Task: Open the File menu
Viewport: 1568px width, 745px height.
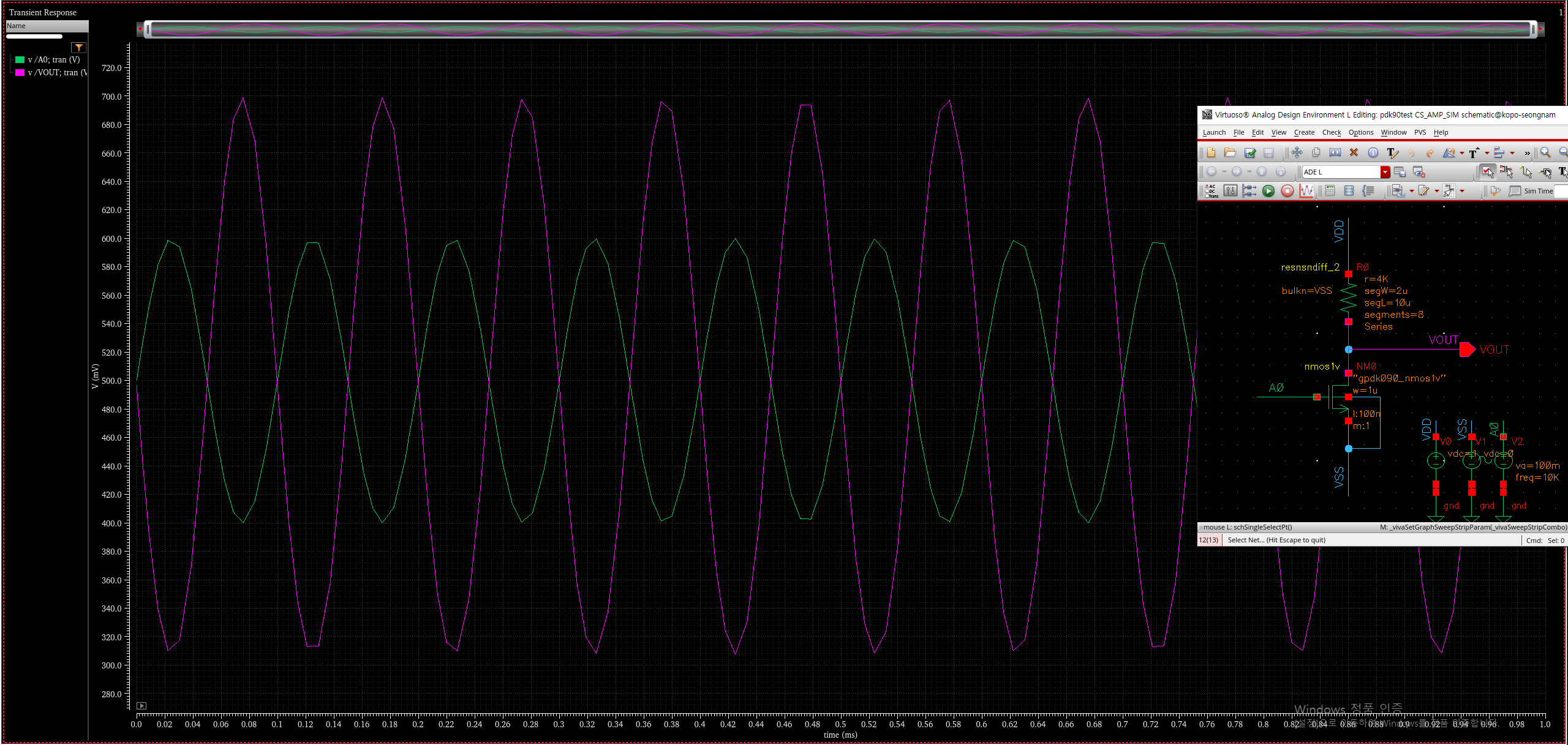Action: point(1238,132)
